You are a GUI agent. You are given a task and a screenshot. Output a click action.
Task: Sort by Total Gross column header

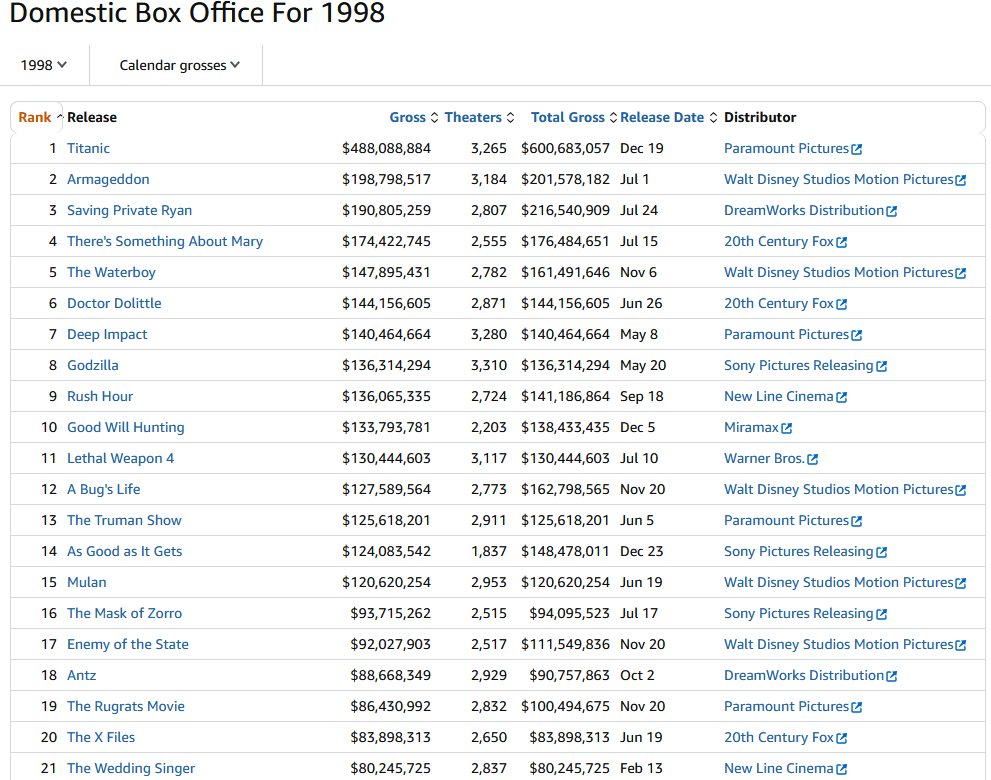tap(573, 117)
